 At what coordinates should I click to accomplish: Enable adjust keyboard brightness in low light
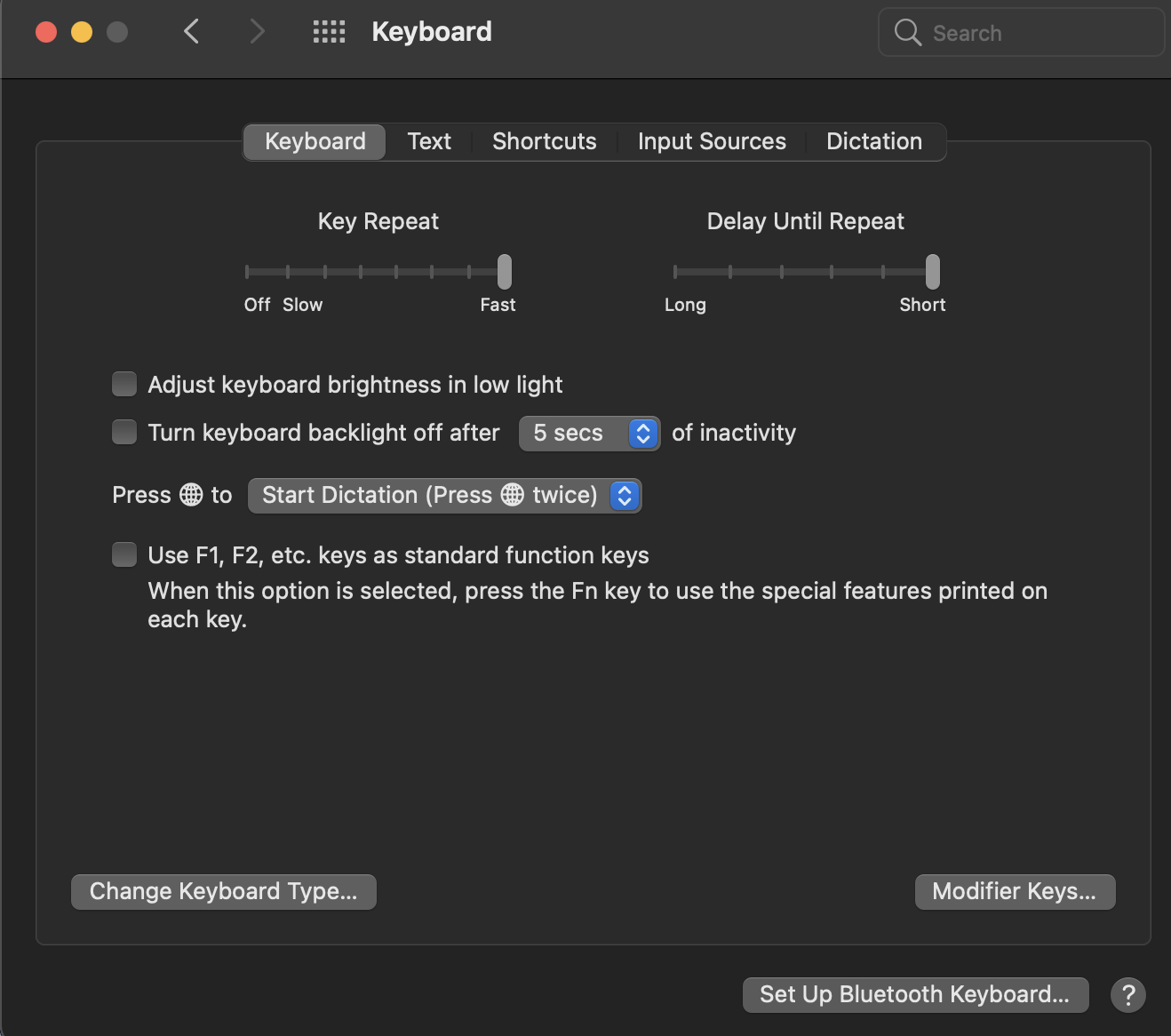coord(123,383)
